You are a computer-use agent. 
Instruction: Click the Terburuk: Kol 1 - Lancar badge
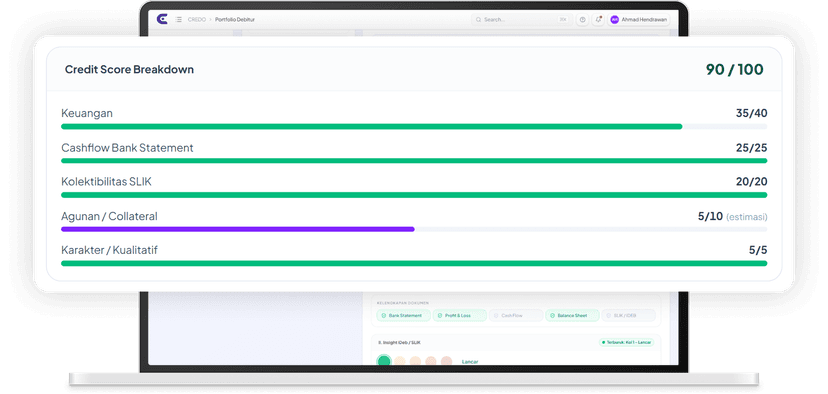(627, 342)
